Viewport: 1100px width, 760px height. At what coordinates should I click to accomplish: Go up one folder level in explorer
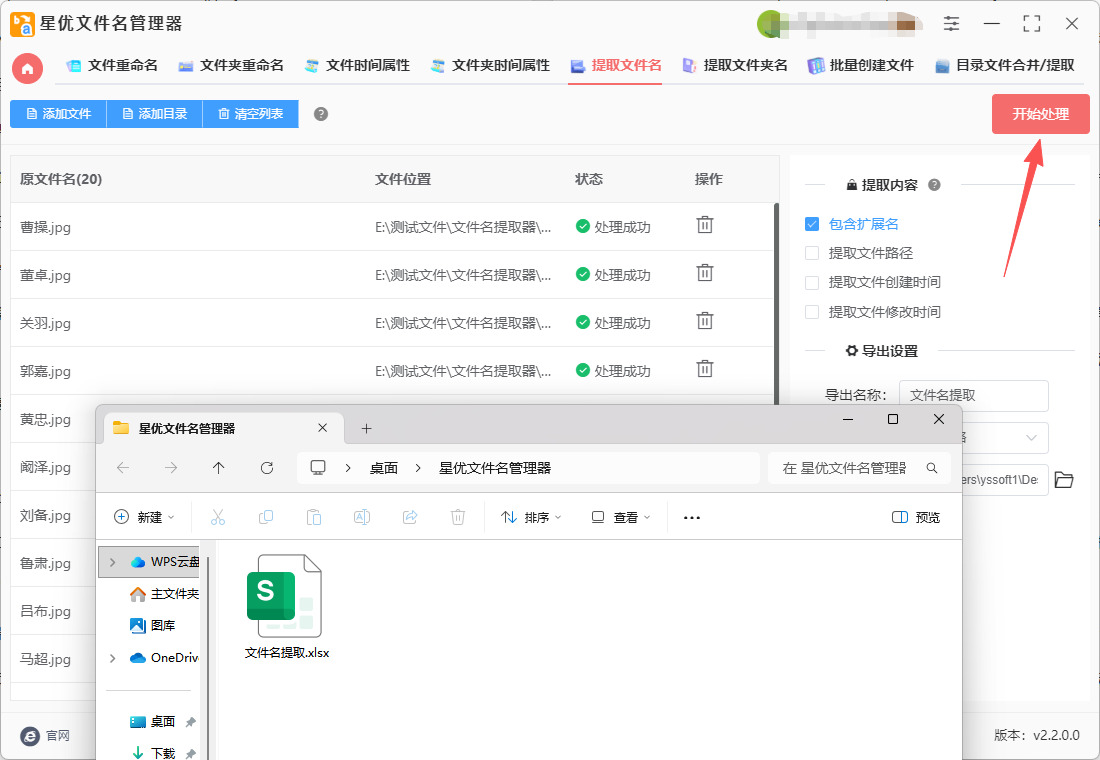click(x=219, y=468)
